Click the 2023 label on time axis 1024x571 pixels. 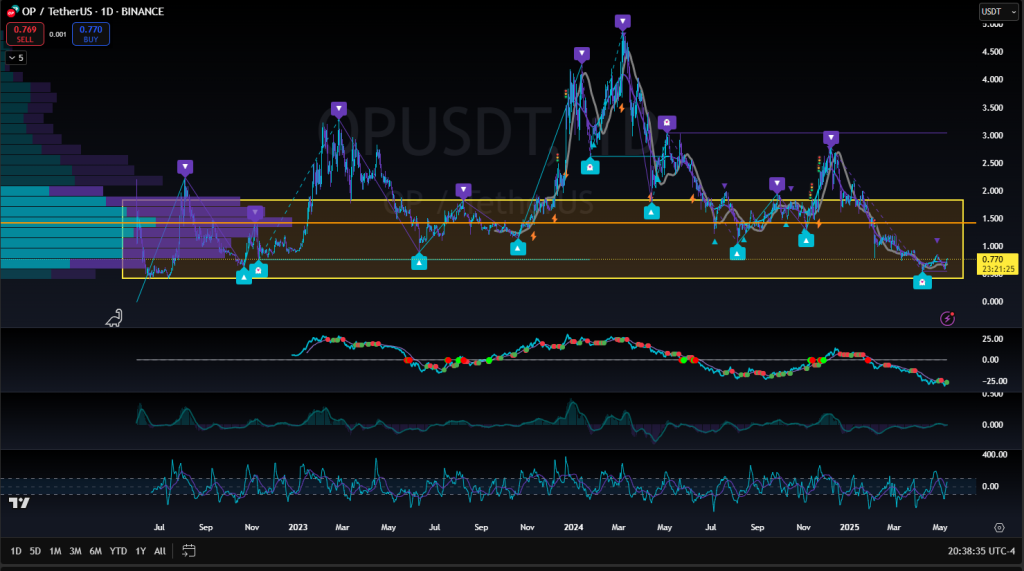click(298, 527)
